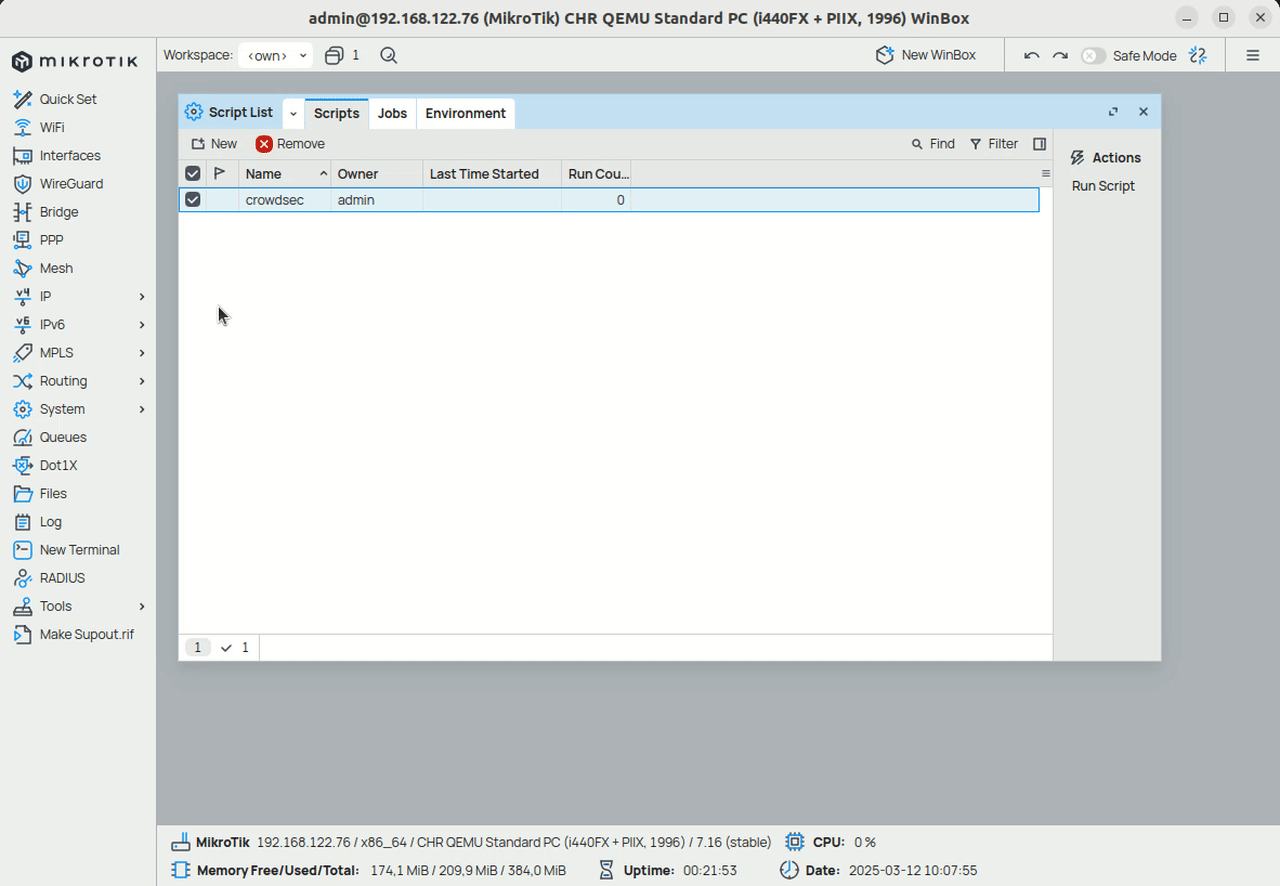
Task: Toggle the column panel layout icon
Action: click(1039, 144)
